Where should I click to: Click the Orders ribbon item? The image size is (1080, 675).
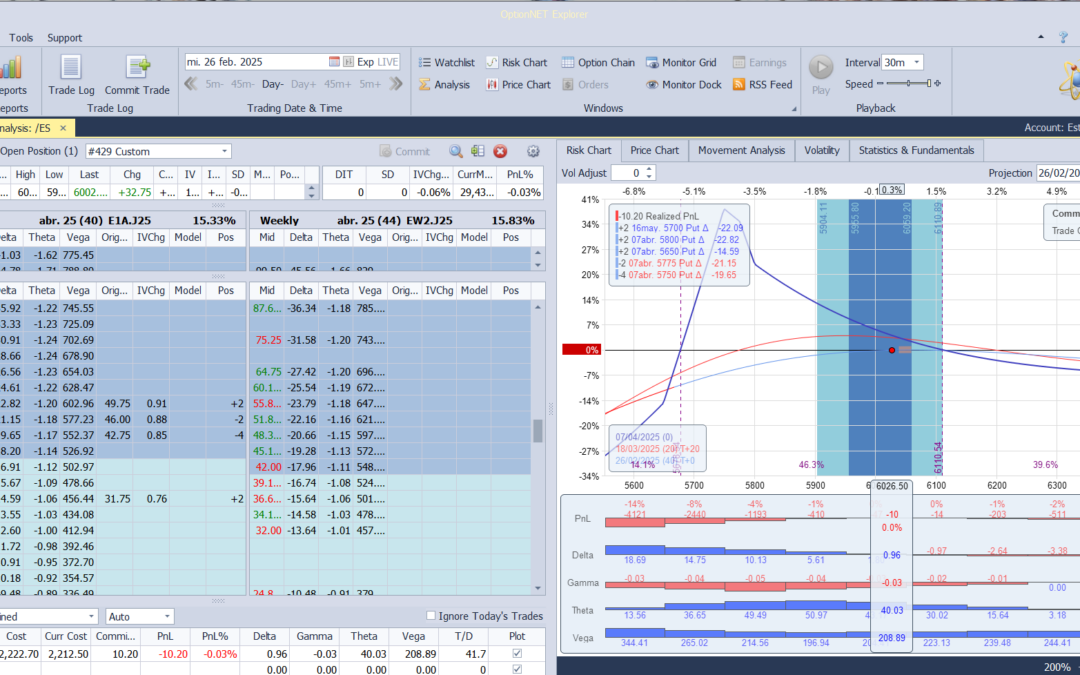pos(585,85)
